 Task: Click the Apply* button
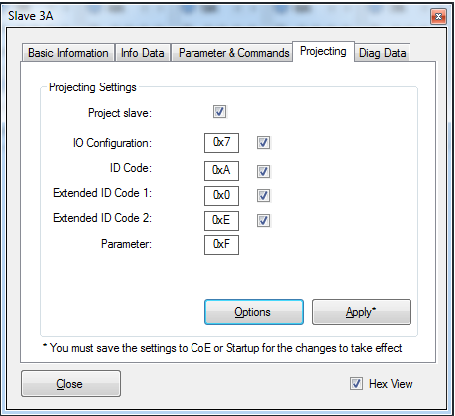(361, 312)
